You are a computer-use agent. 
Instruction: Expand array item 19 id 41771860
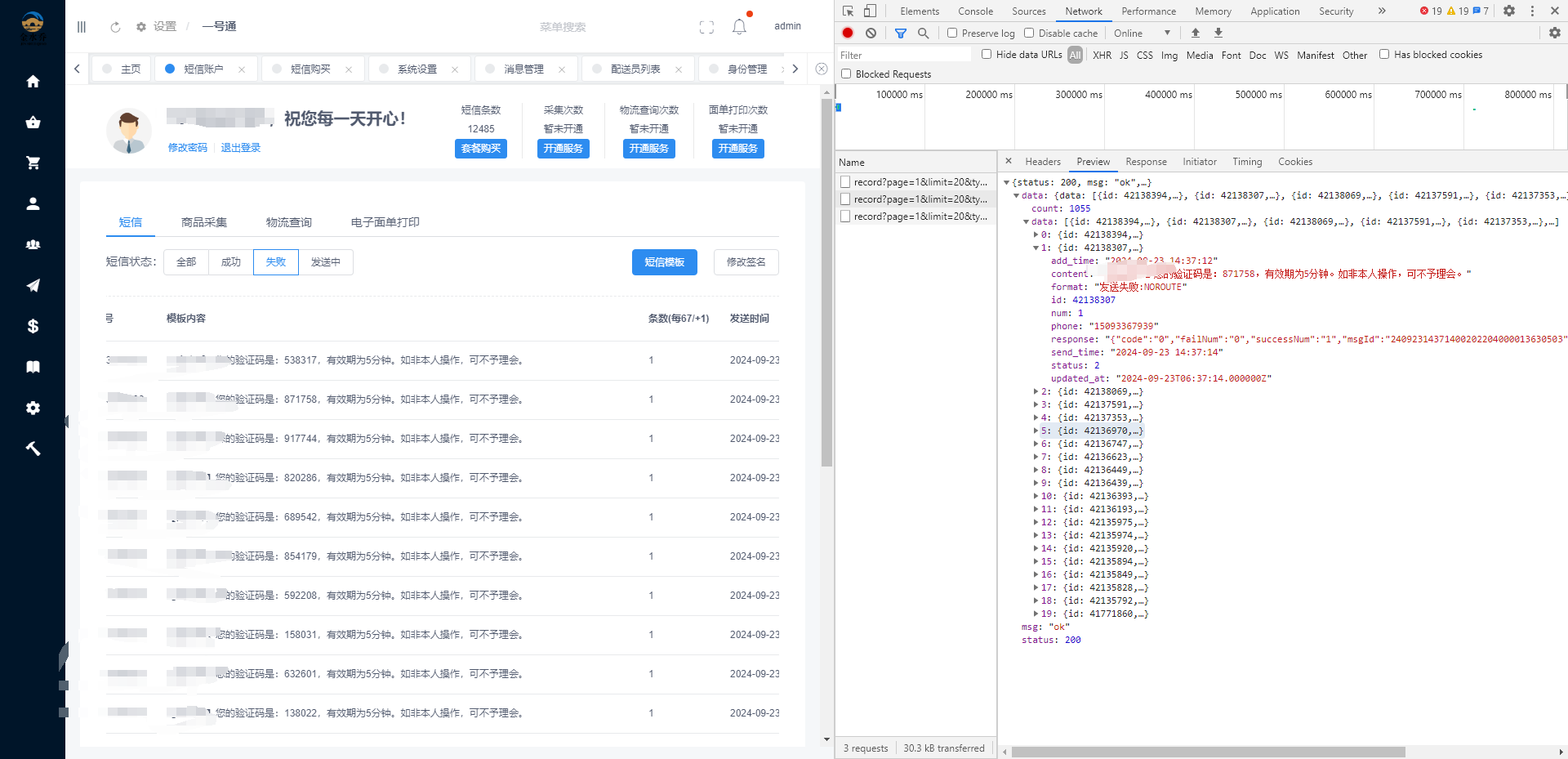pyautogui.click(x=1036, y=614)
